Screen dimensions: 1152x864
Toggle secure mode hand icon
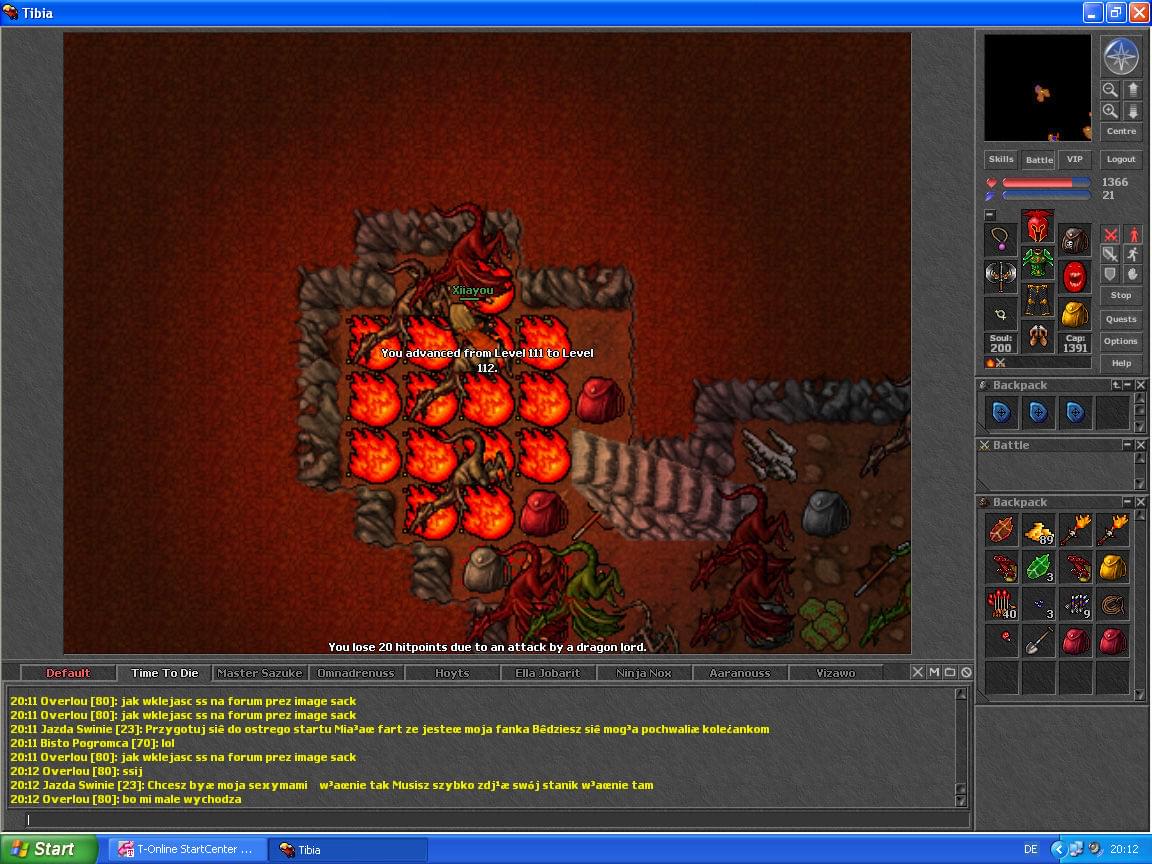pyautogui.click(x=1133, y=274)
